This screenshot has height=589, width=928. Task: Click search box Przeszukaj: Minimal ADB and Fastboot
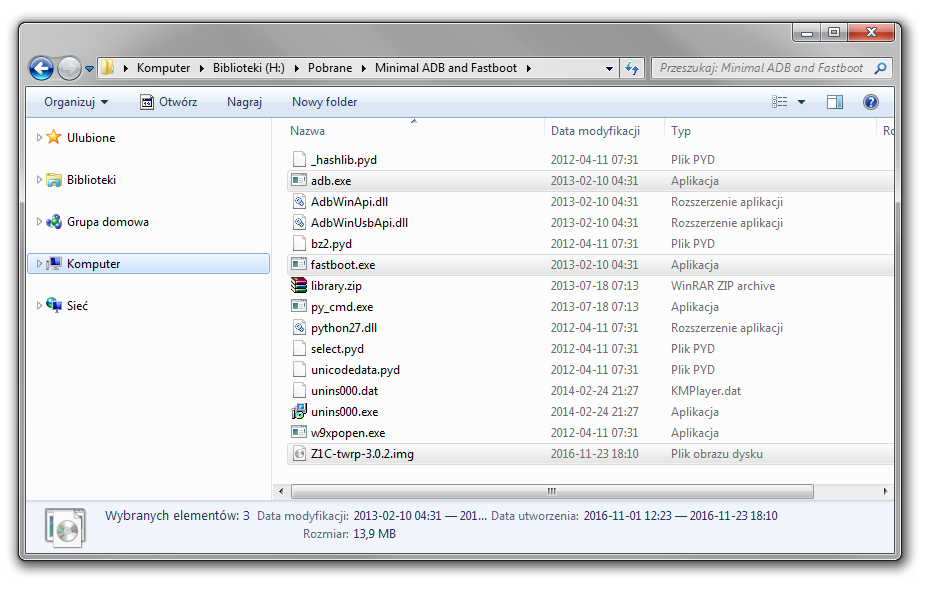pos(762,68)
